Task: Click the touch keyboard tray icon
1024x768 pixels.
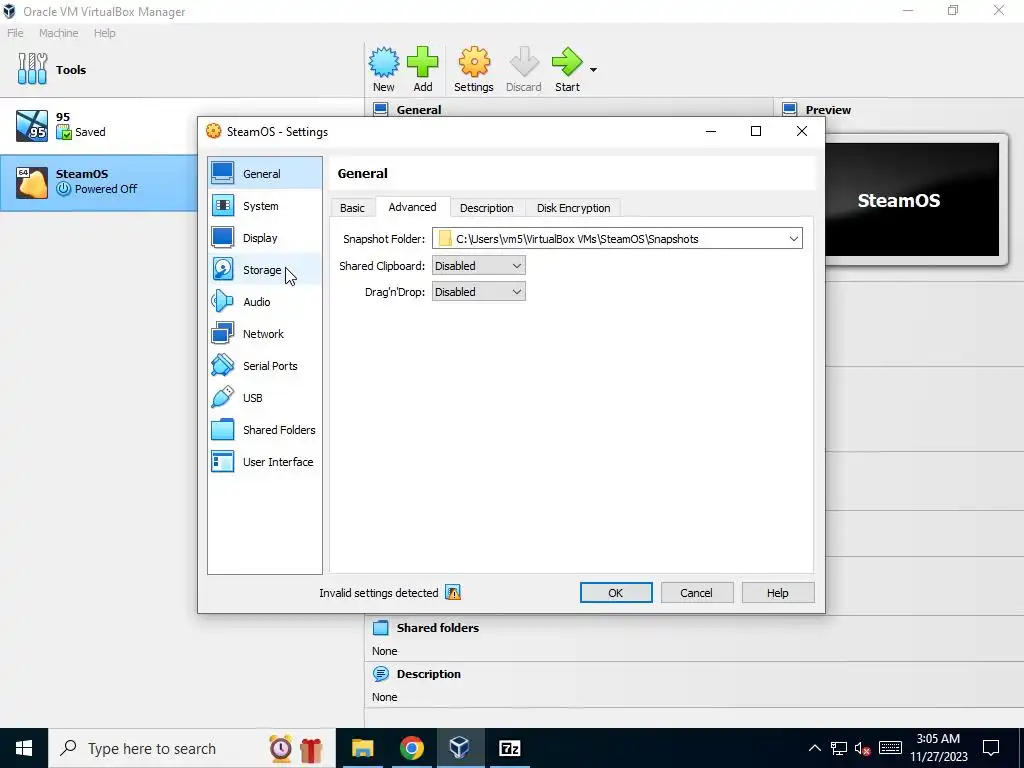Action: (x=890, y=748)
